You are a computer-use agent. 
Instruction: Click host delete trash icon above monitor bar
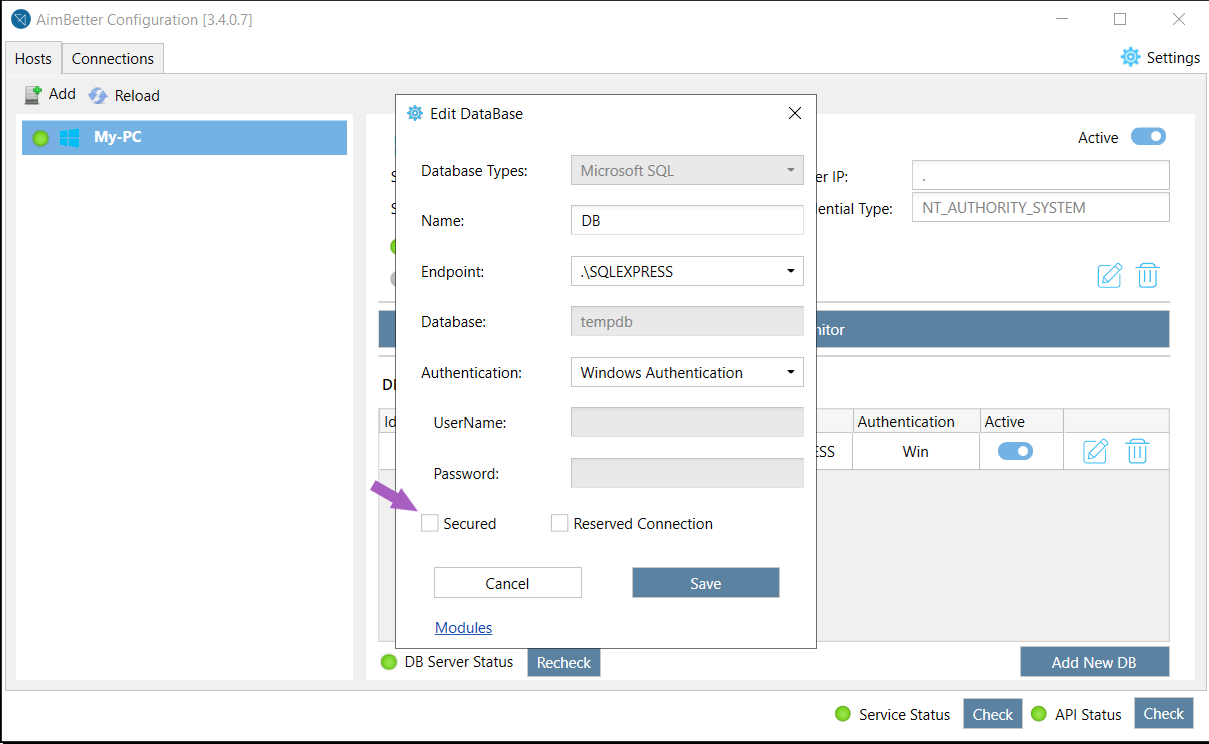click(1148, 275)
